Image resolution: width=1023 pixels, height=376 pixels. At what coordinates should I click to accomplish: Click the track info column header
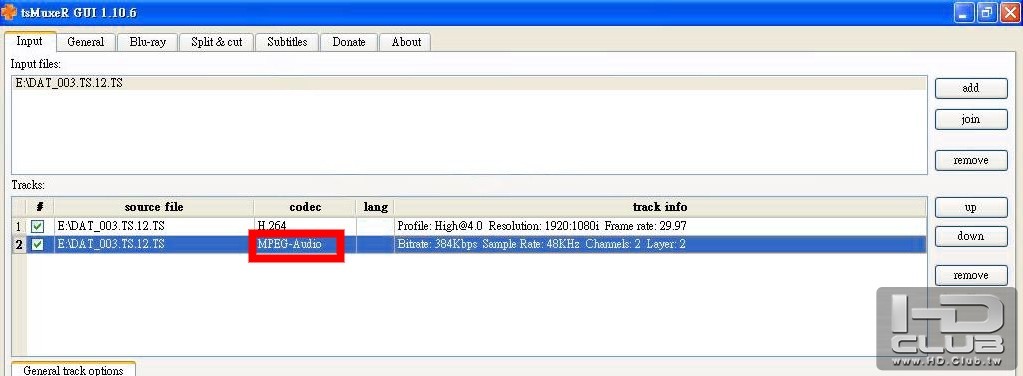[x=660, y=207]
